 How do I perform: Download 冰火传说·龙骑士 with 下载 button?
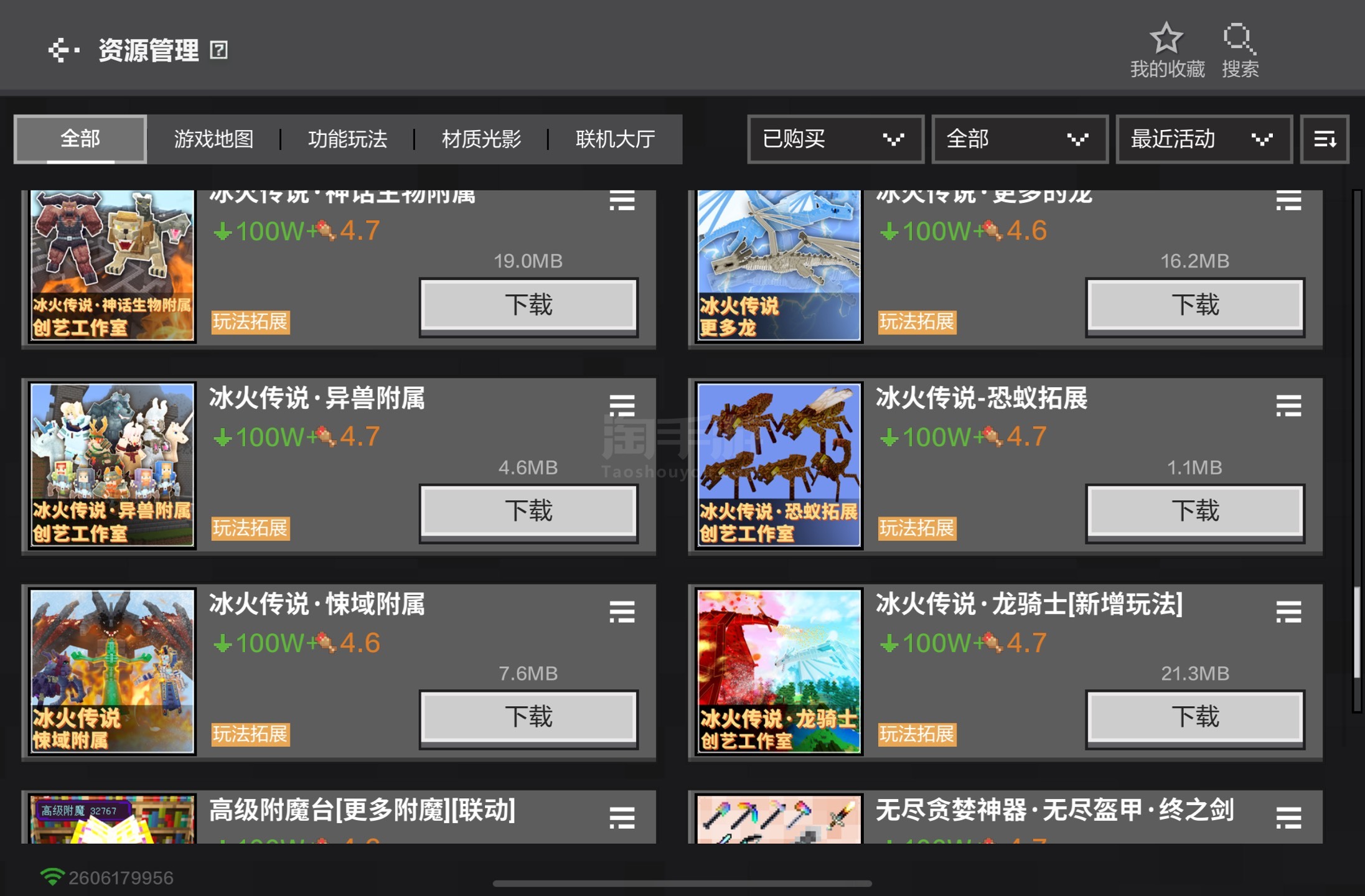(x=1194, y=717)
